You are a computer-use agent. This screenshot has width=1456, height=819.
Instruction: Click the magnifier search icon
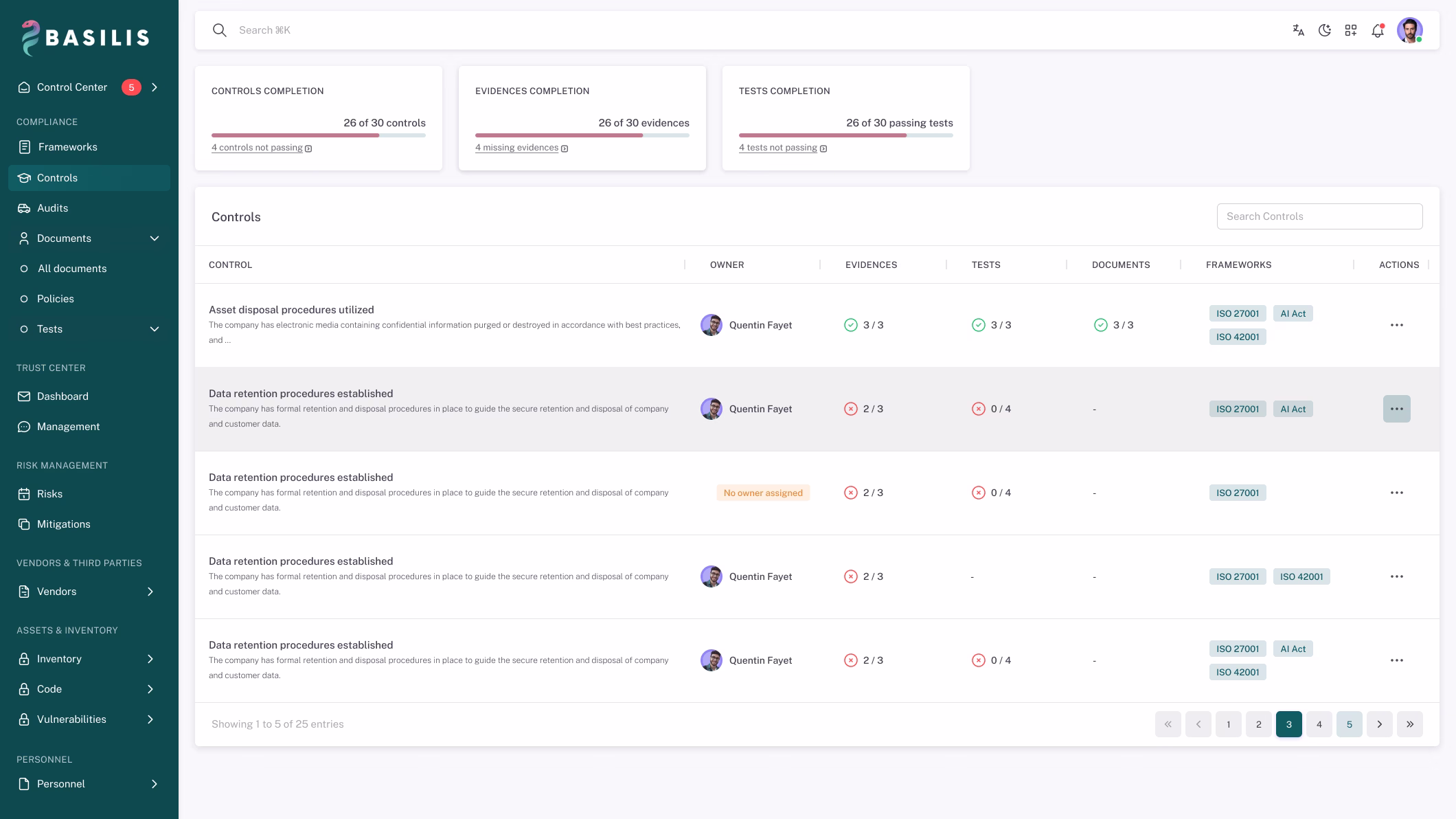(220, 30)
